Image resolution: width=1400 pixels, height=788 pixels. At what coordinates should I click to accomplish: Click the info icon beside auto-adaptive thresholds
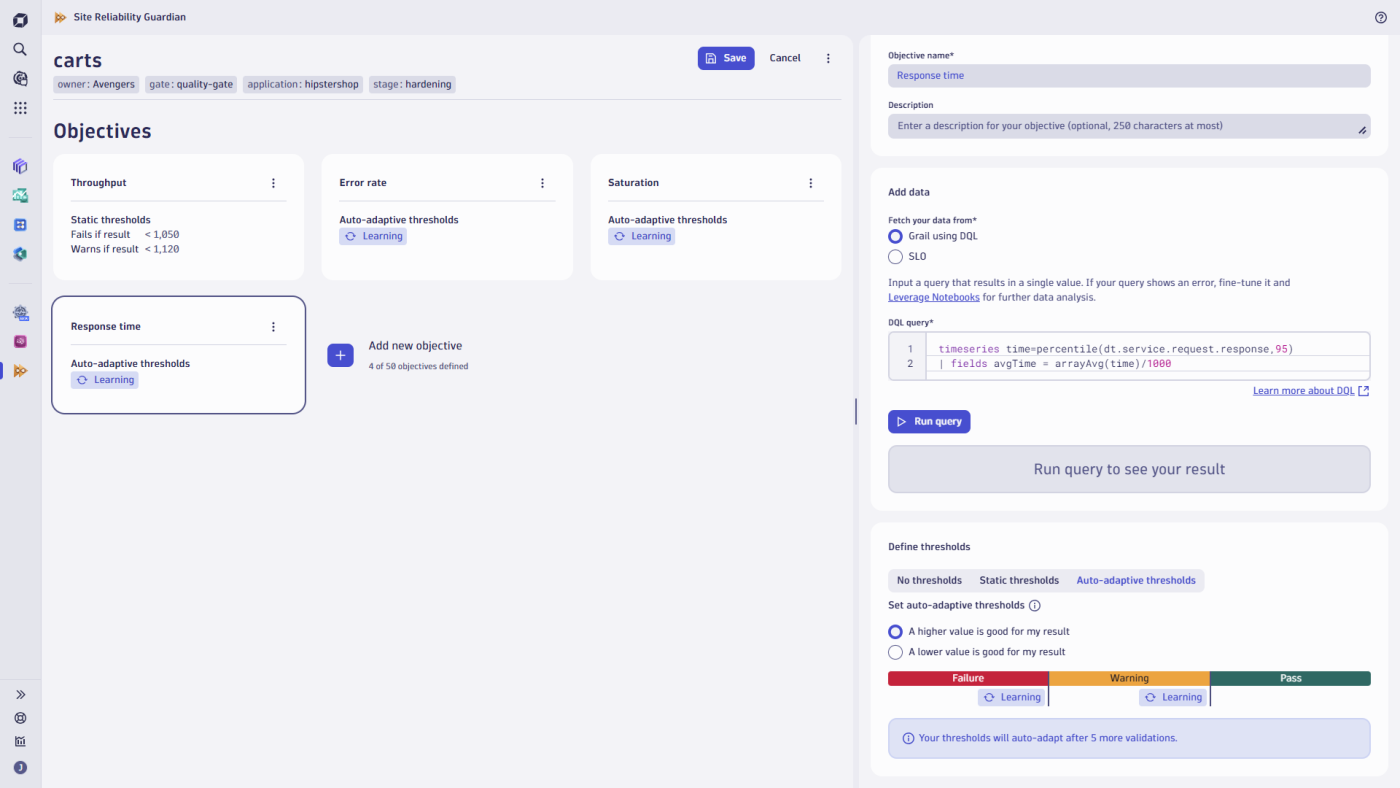(1035, 605)
